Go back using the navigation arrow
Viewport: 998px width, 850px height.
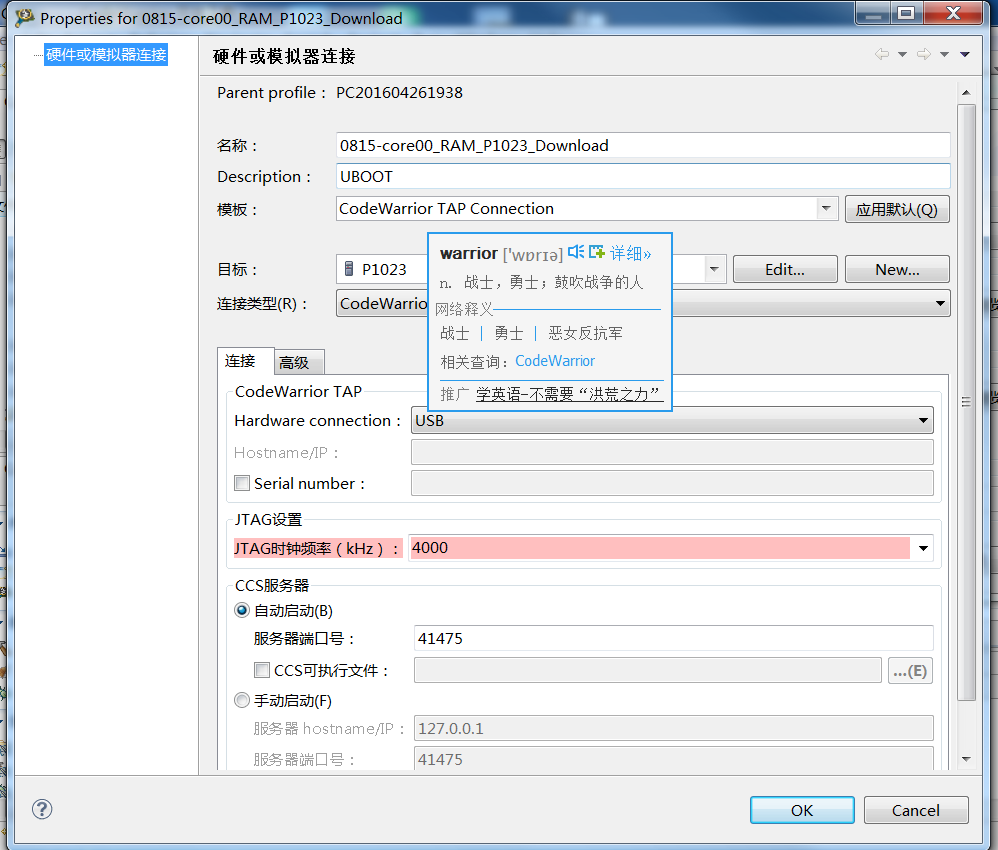(882, 54)
